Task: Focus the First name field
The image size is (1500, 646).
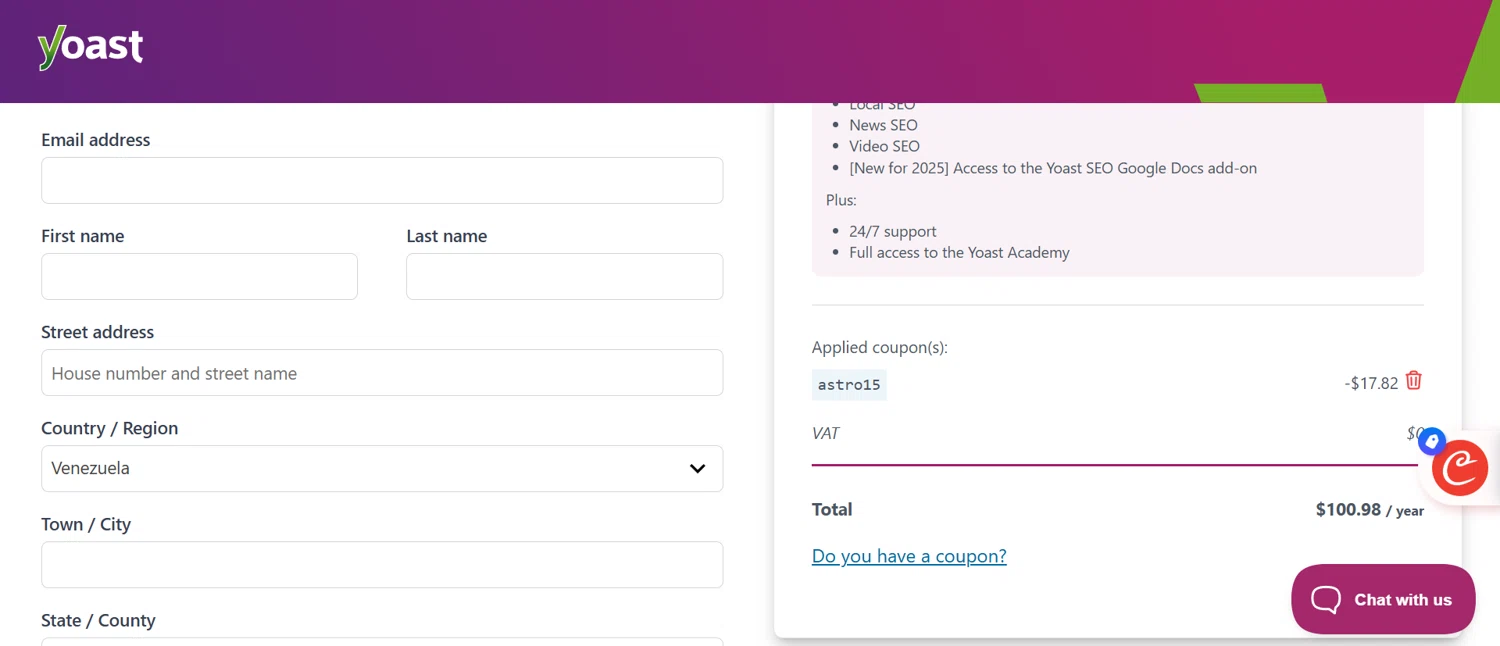Action: [x=199, y=276]
